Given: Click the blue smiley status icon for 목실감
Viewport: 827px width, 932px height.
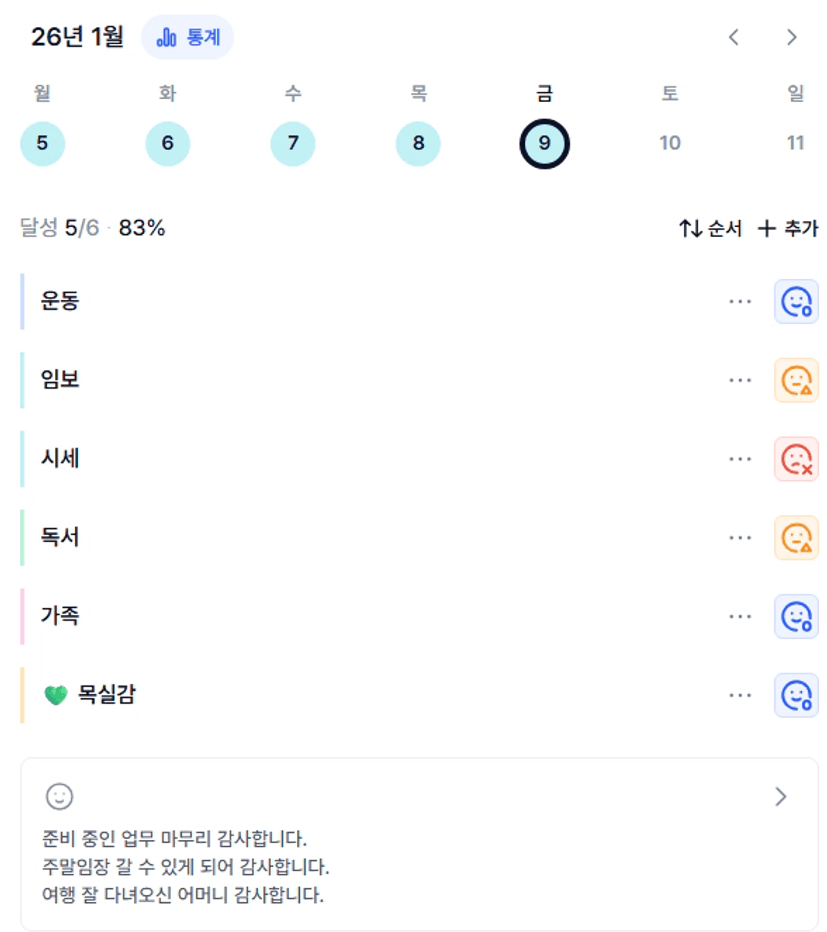Looking at the screenshot, I should [x=796, y=695].
